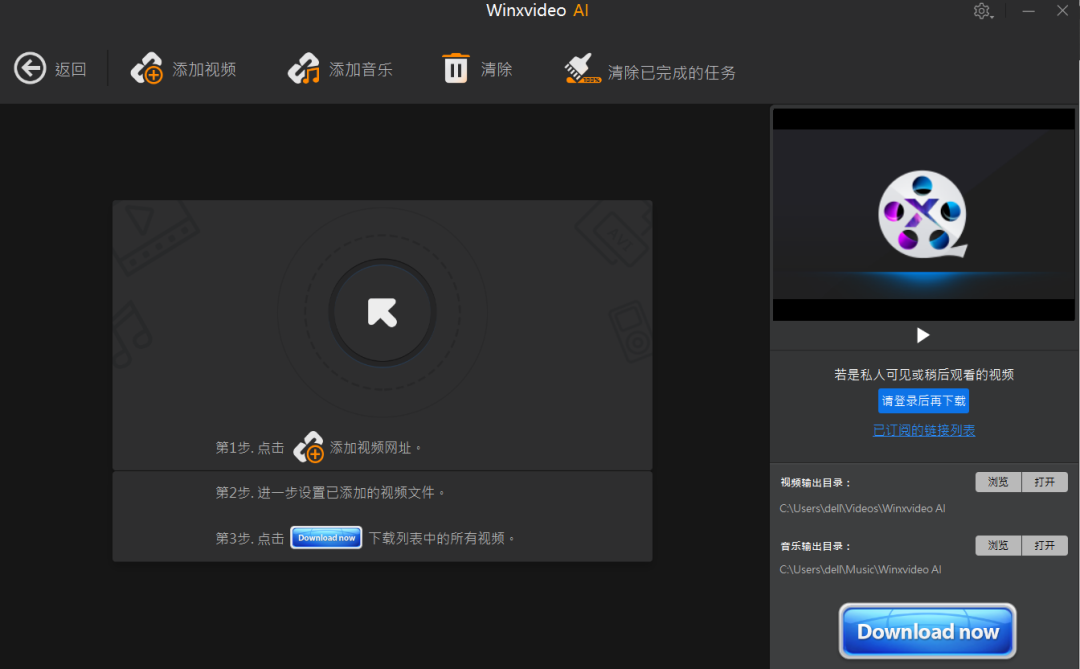Click the video output path C:\Users\dell\Videos\Winxvideo AI
Screen dimensions: 1080x669
tap(862, 508)
